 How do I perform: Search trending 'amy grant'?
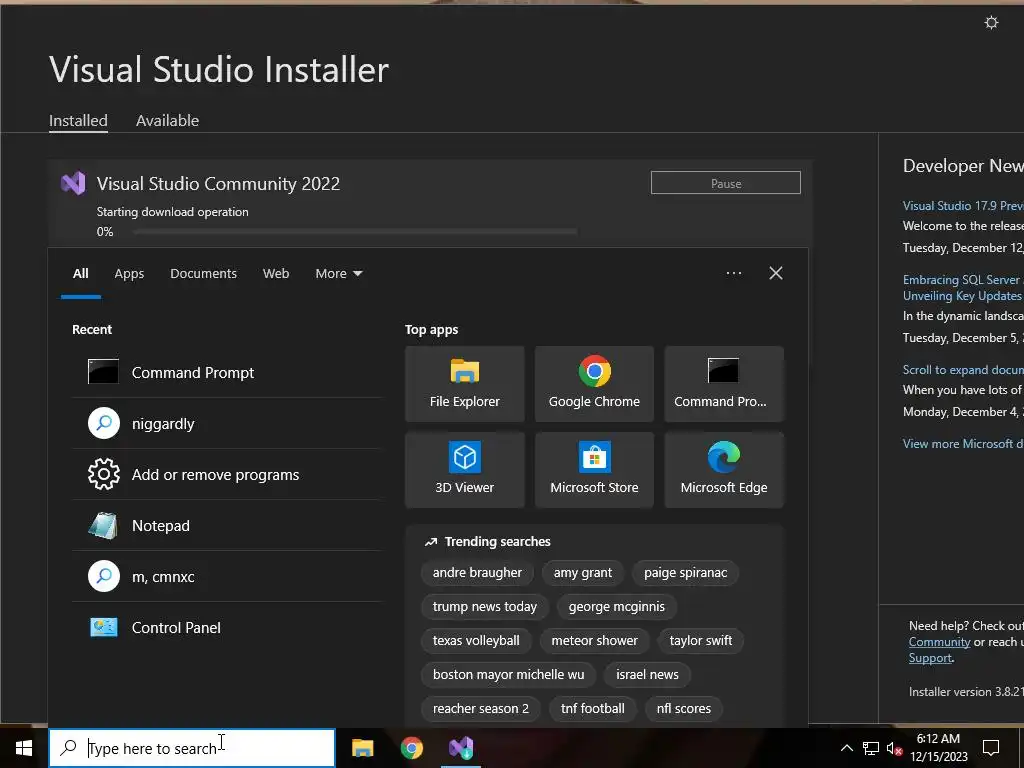[x=583, y=573]
